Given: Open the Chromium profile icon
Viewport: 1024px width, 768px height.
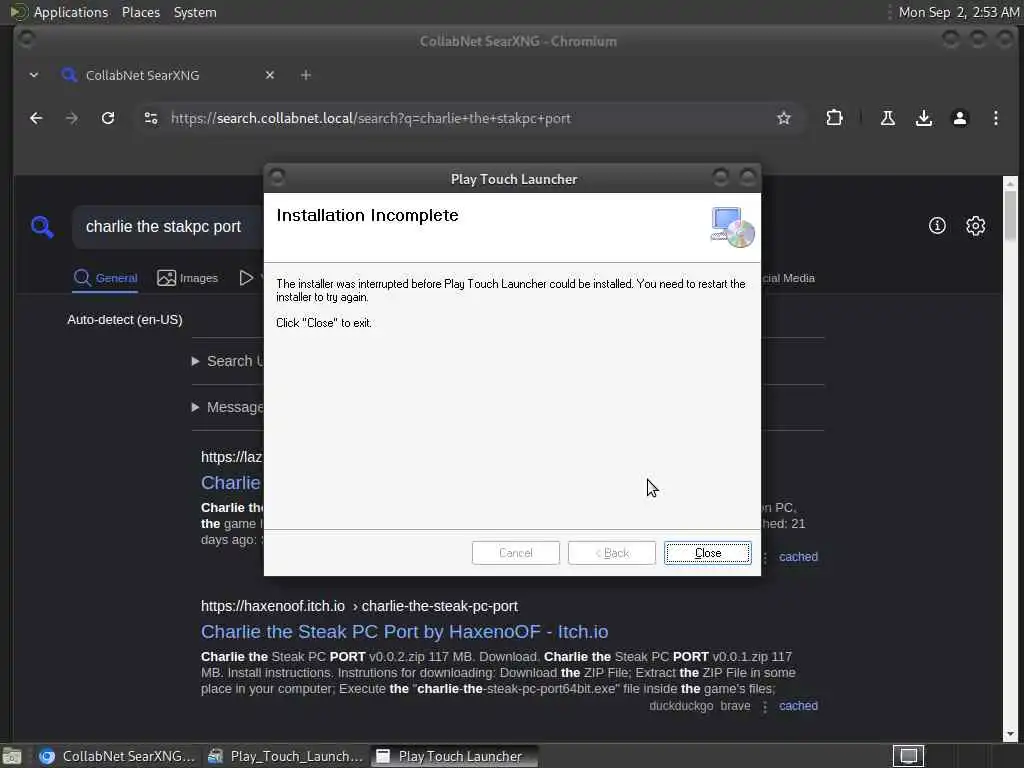Looking at the screenshot, I should point(959,118).
